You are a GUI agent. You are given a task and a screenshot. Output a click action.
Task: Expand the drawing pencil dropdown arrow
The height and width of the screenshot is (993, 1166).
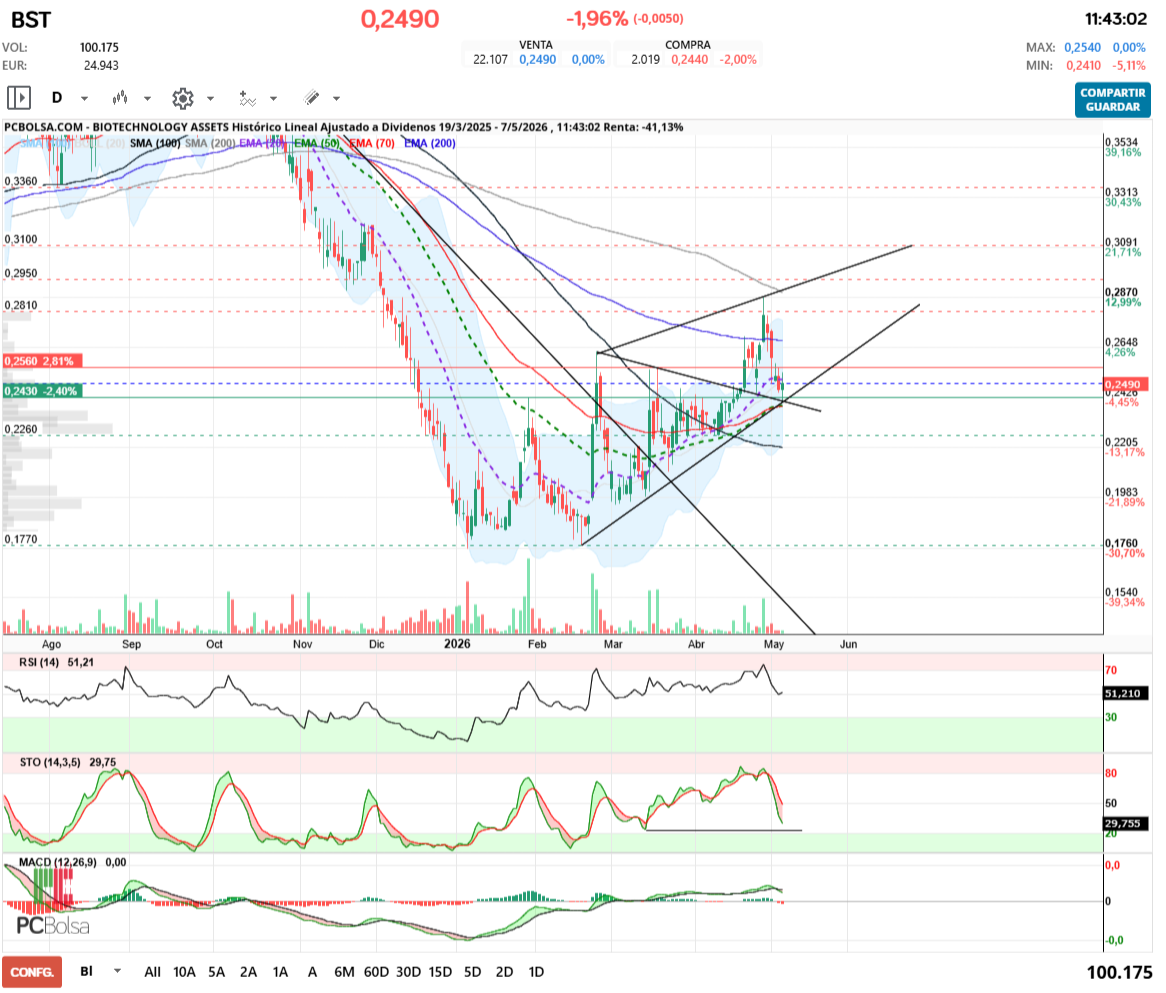[x=336, y=98]
